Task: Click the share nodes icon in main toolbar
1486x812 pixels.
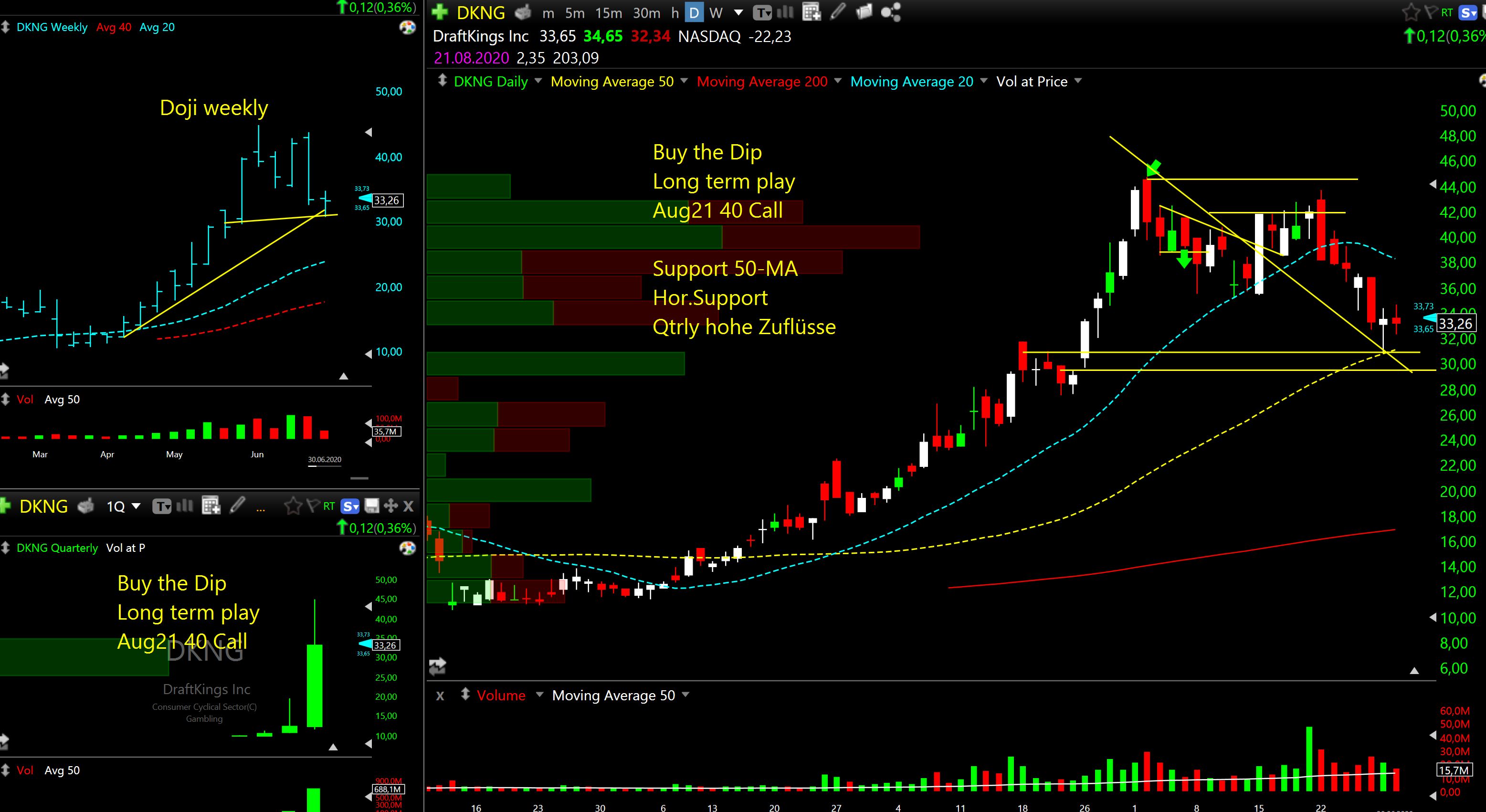Action: (x=891, y=12)
